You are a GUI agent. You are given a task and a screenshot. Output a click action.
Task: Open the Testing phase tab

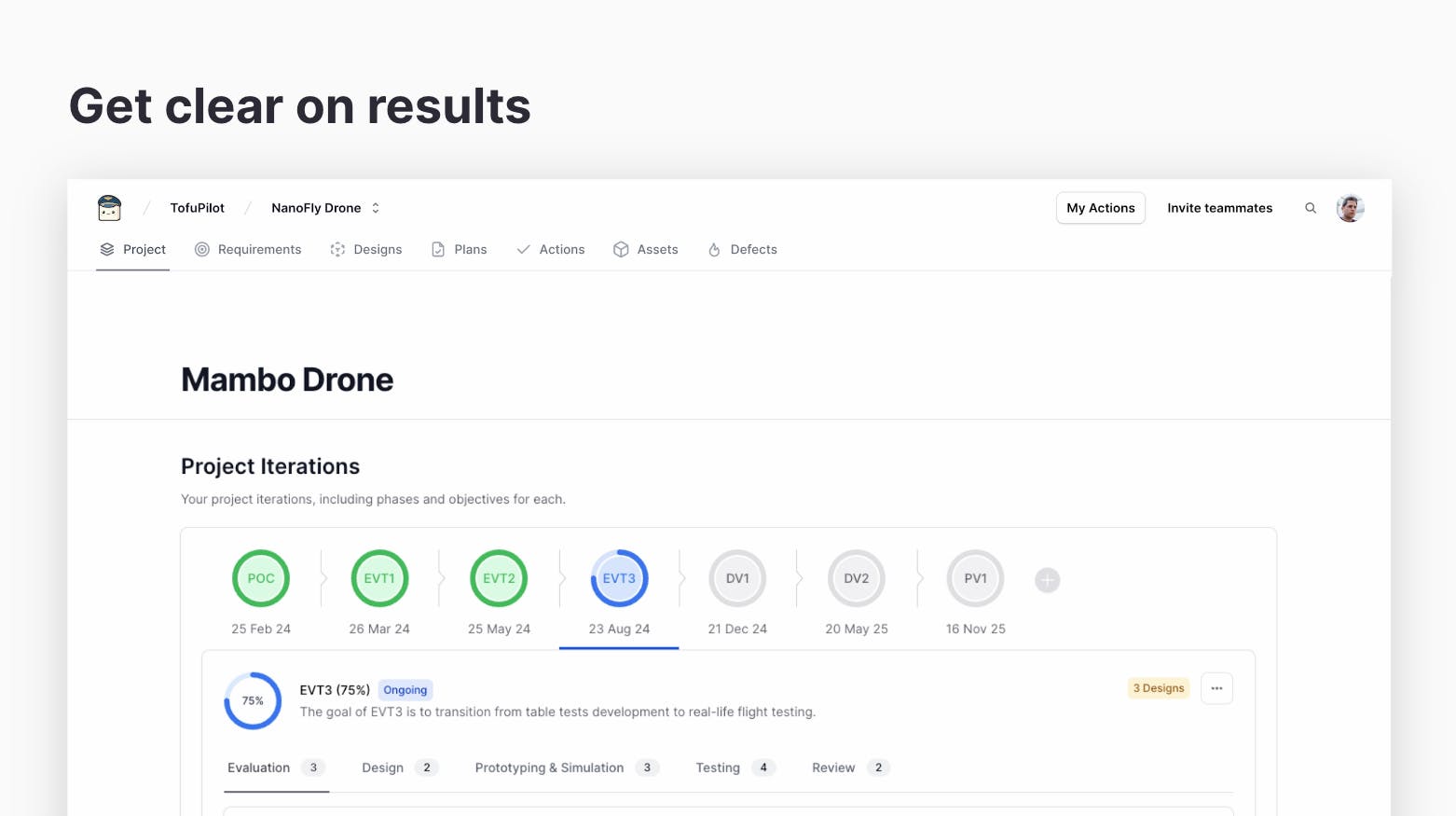click(735, 768)
